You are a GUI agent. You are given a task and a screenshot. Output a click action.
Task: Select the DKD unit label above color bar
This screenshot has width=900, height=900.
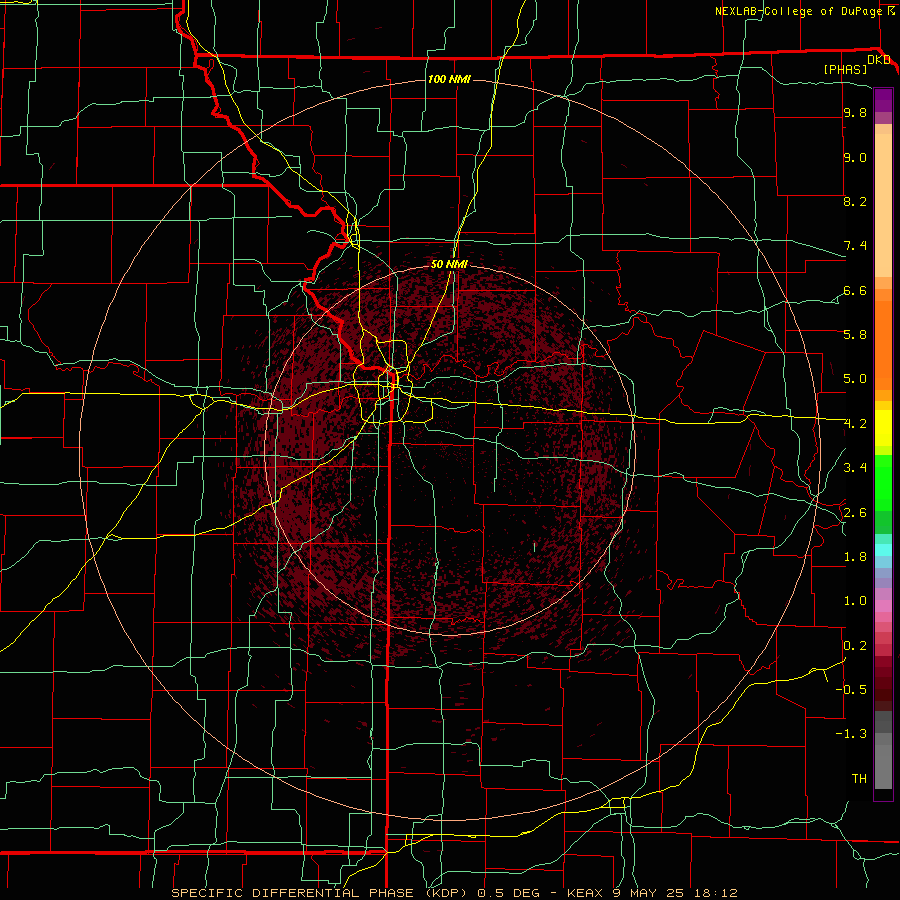879,60
